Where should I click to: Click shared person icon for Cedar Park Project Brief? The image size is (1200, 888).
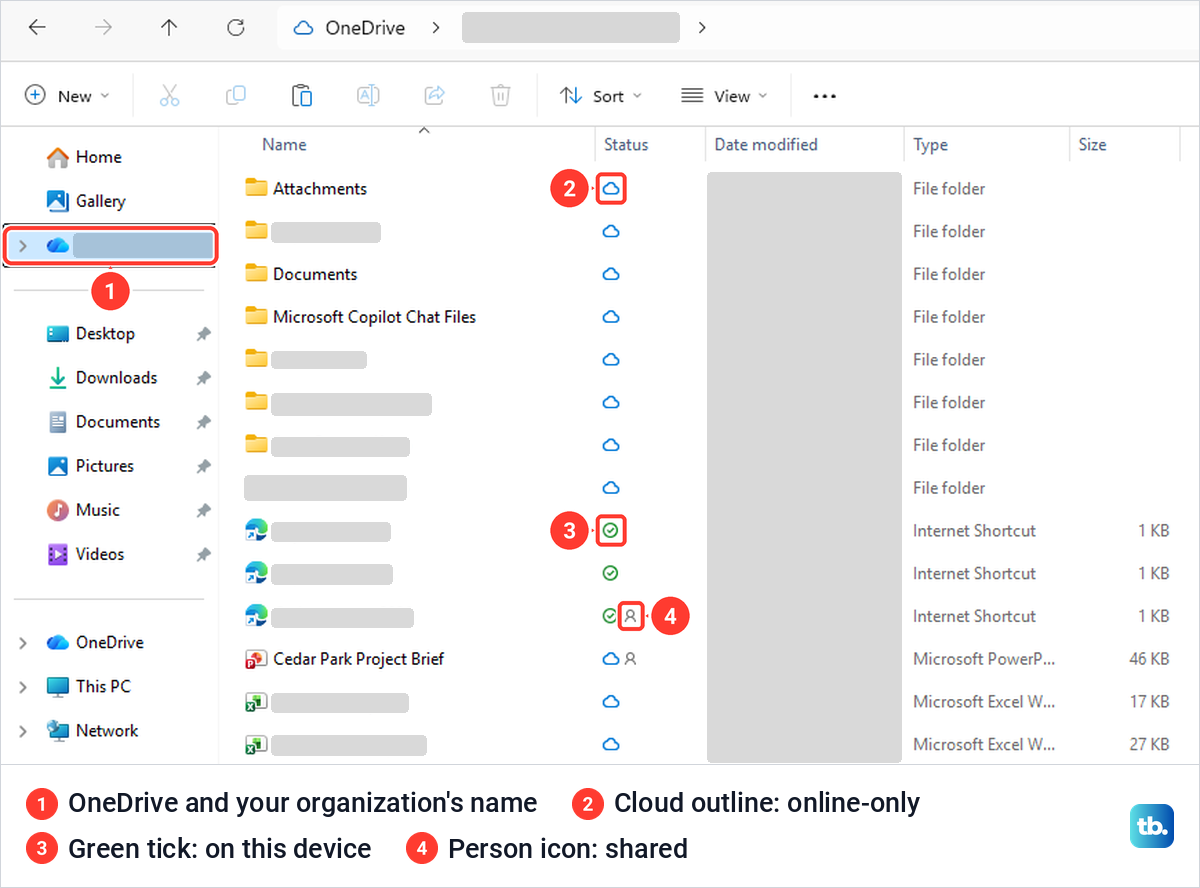(630, 659)
